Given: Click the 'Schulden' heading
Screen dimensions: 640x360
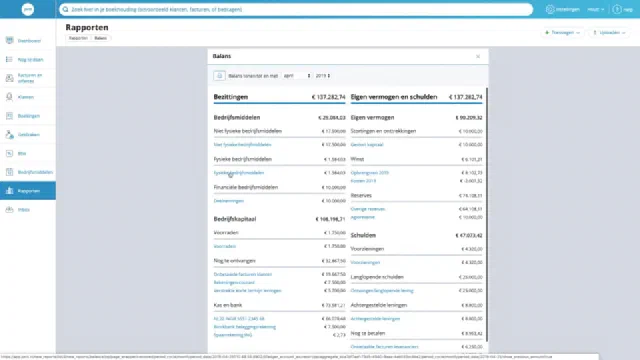Looking at the screenshot, I should (x=363, y=235).
